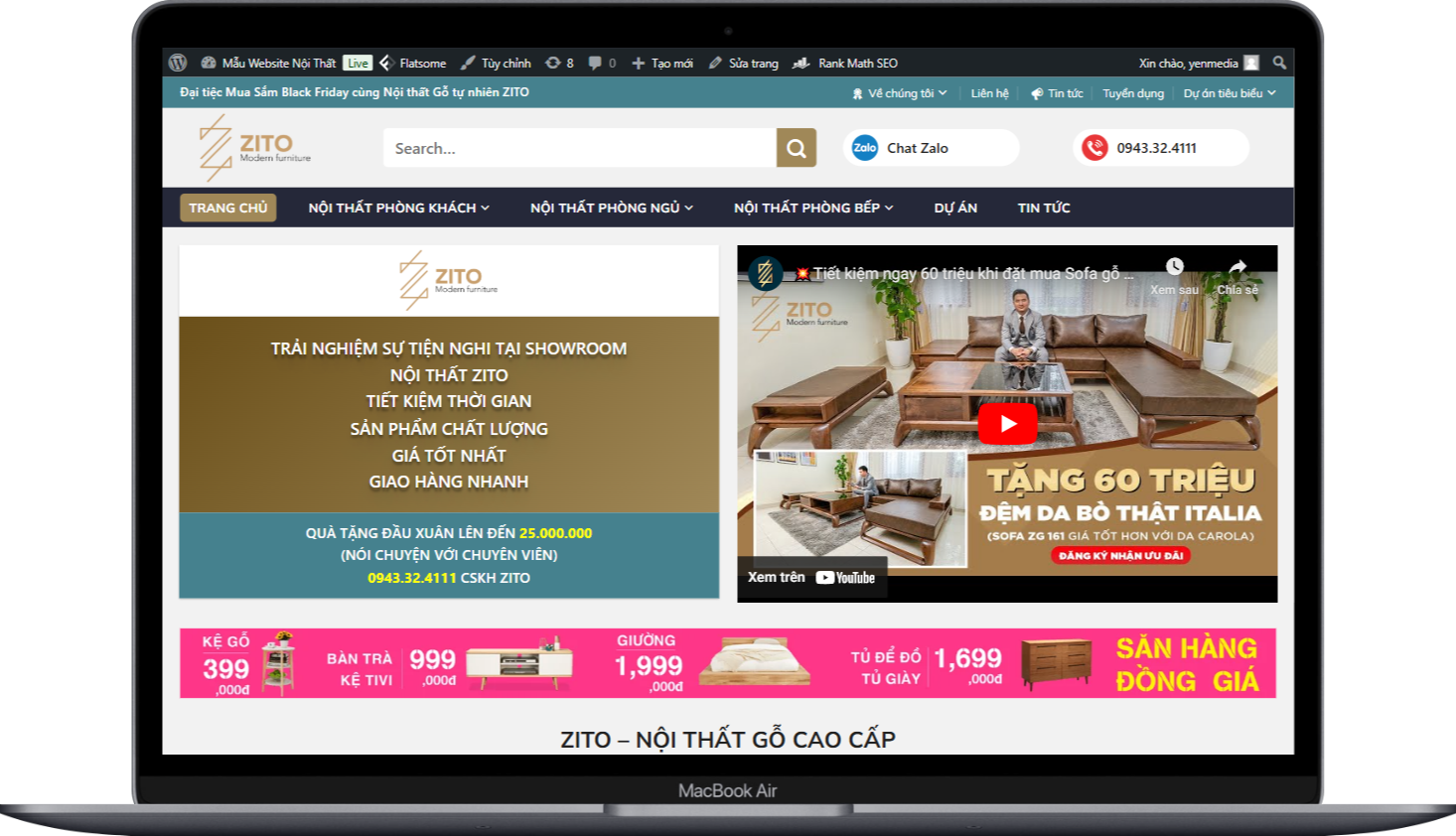Open Tạo mới to add new content
Image resolution: width=1456 pixels, height=836 pixels.
(662, 63)
